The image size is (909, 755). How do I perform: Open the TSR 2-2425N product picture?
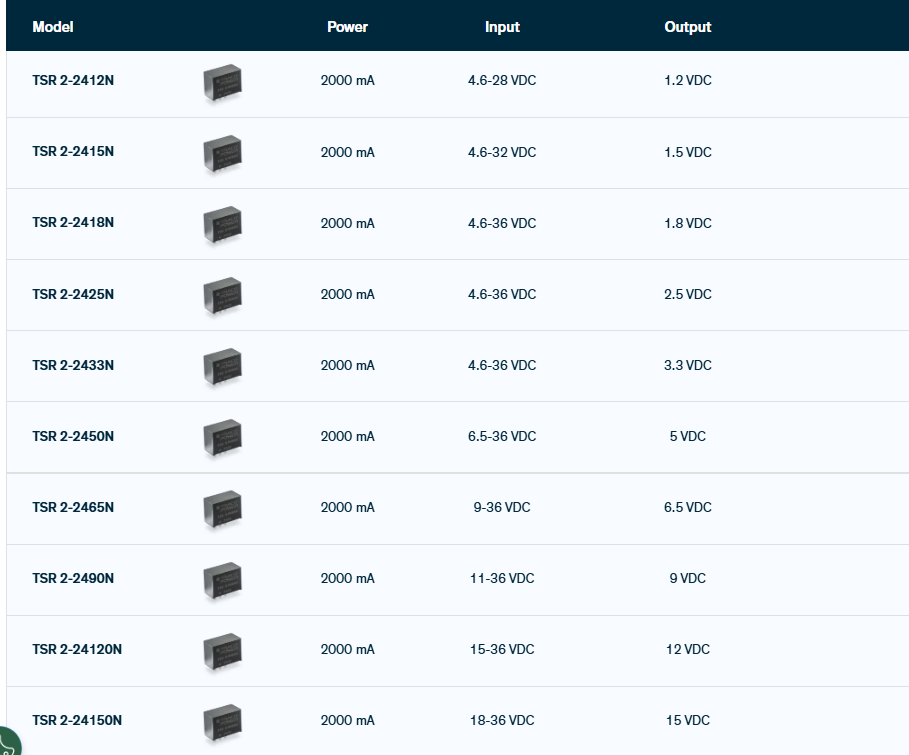[222, 295]
